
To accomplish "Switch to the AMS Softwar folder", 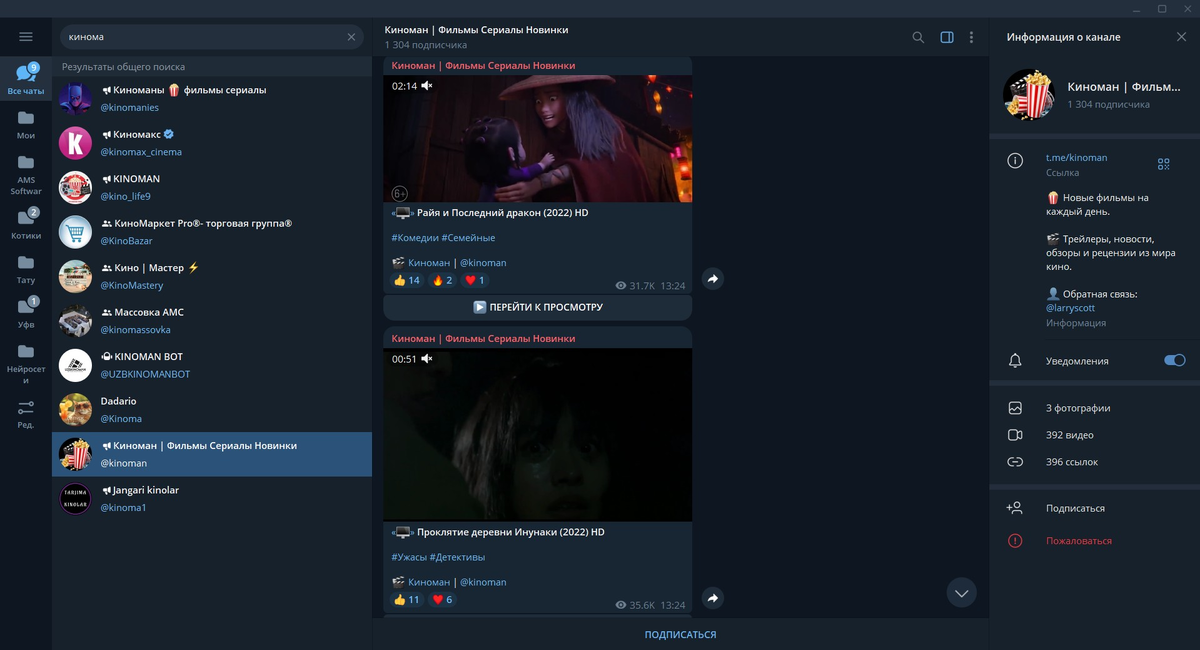I will coord(26,173).
